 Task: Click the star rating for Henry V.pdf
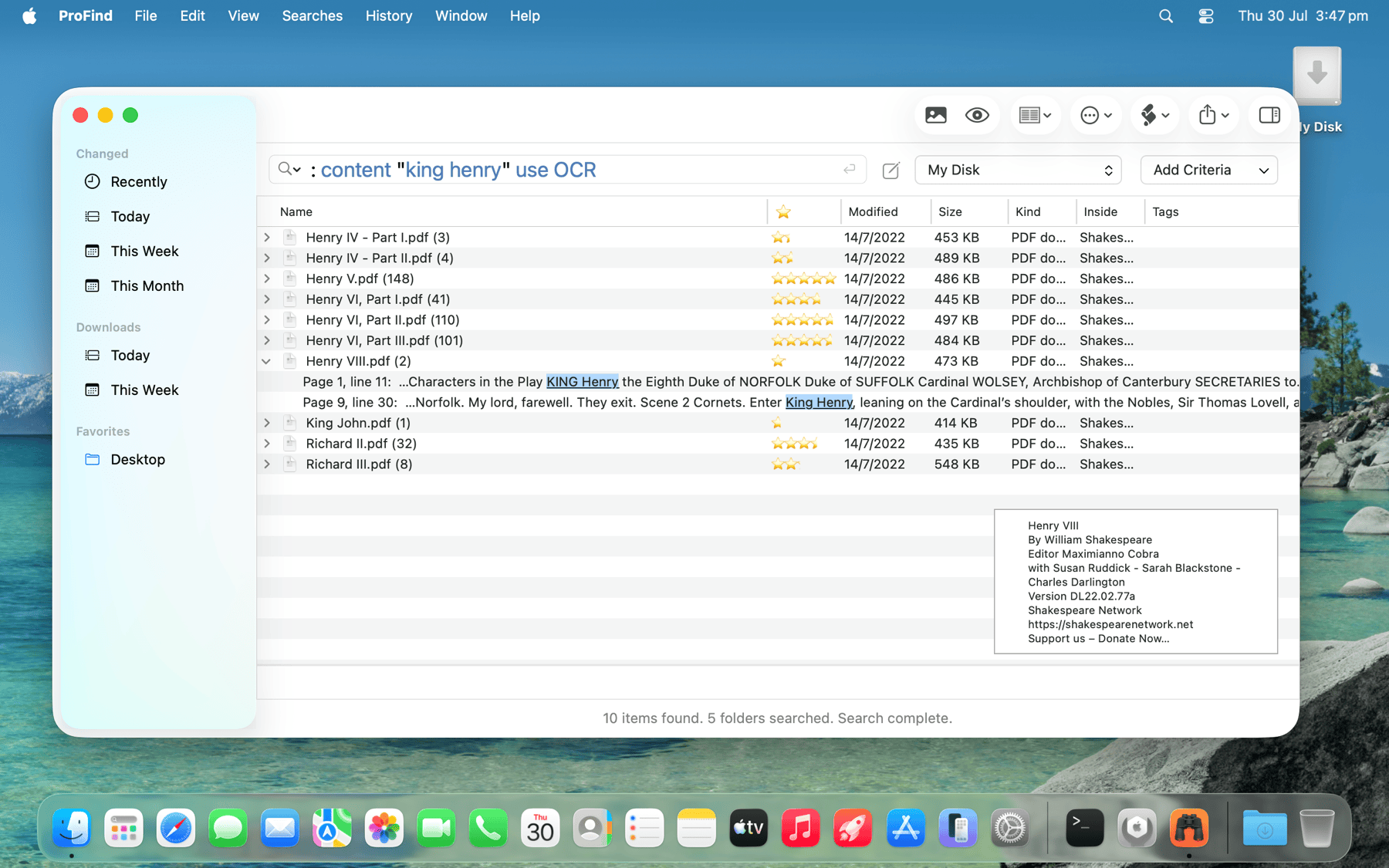[803, 279]
